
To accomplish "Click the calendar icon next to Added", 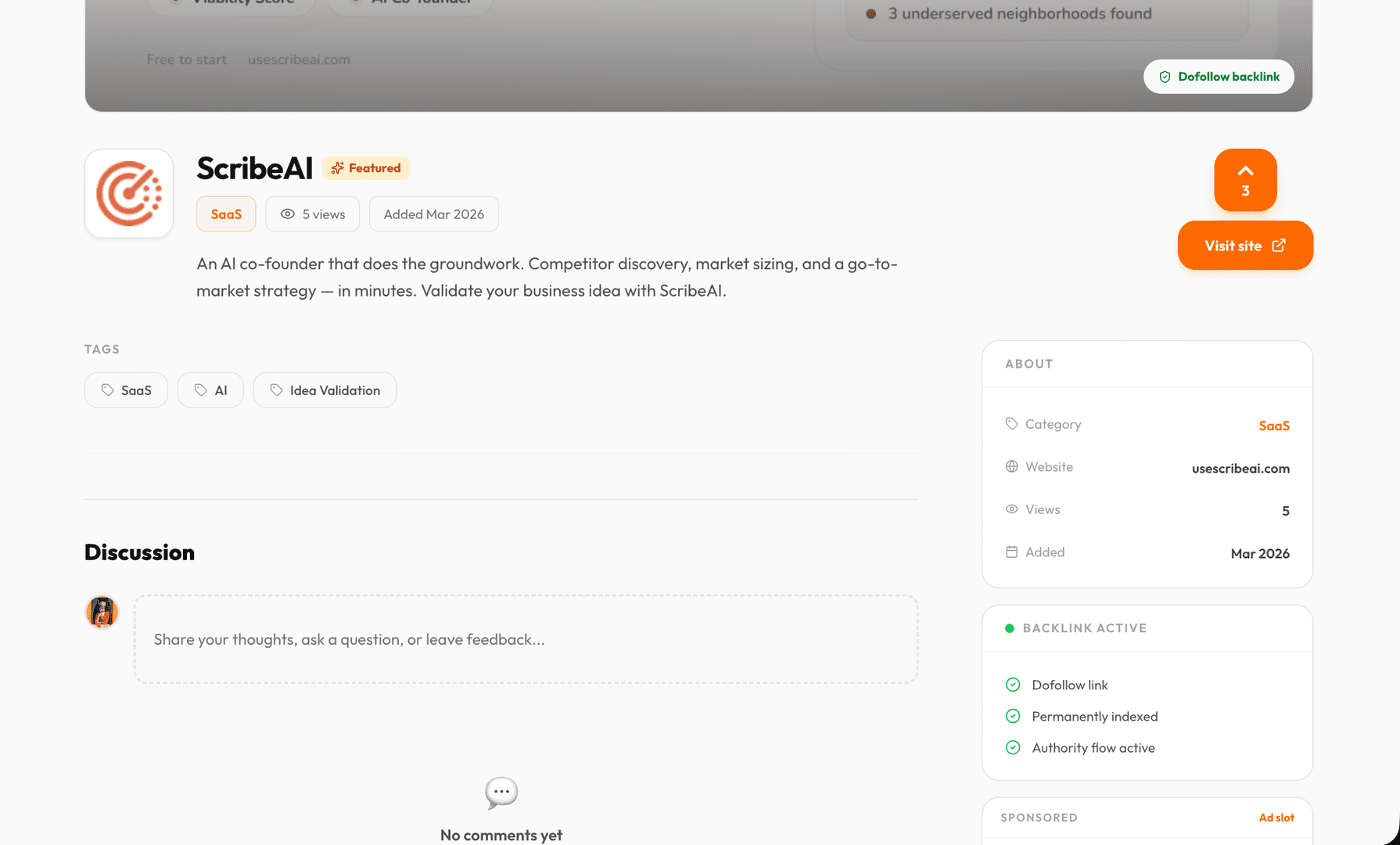I will tap(1011, 552).
